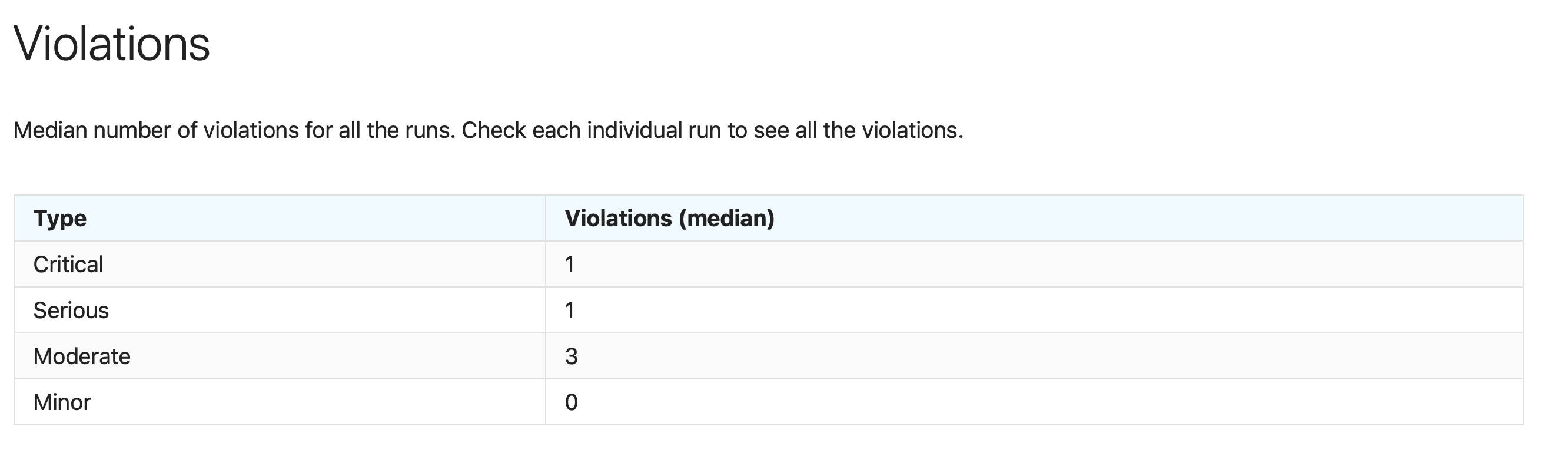Click the Moderate violations count of 3

(571, 356)
